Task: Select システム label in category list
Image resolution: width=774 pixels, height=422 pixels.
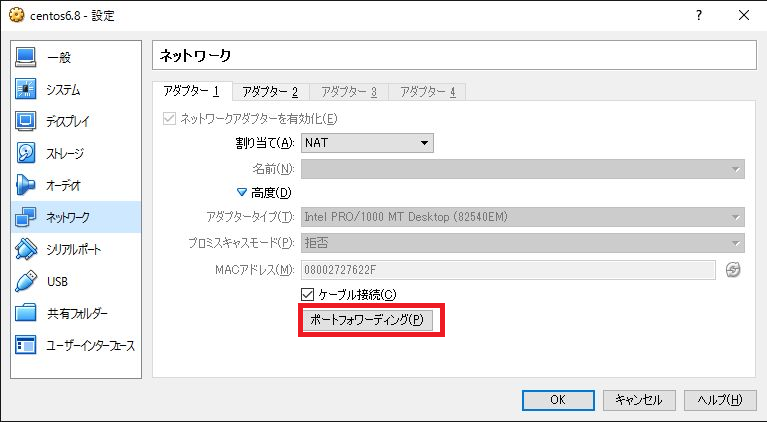Action: (x=63, y=90)
